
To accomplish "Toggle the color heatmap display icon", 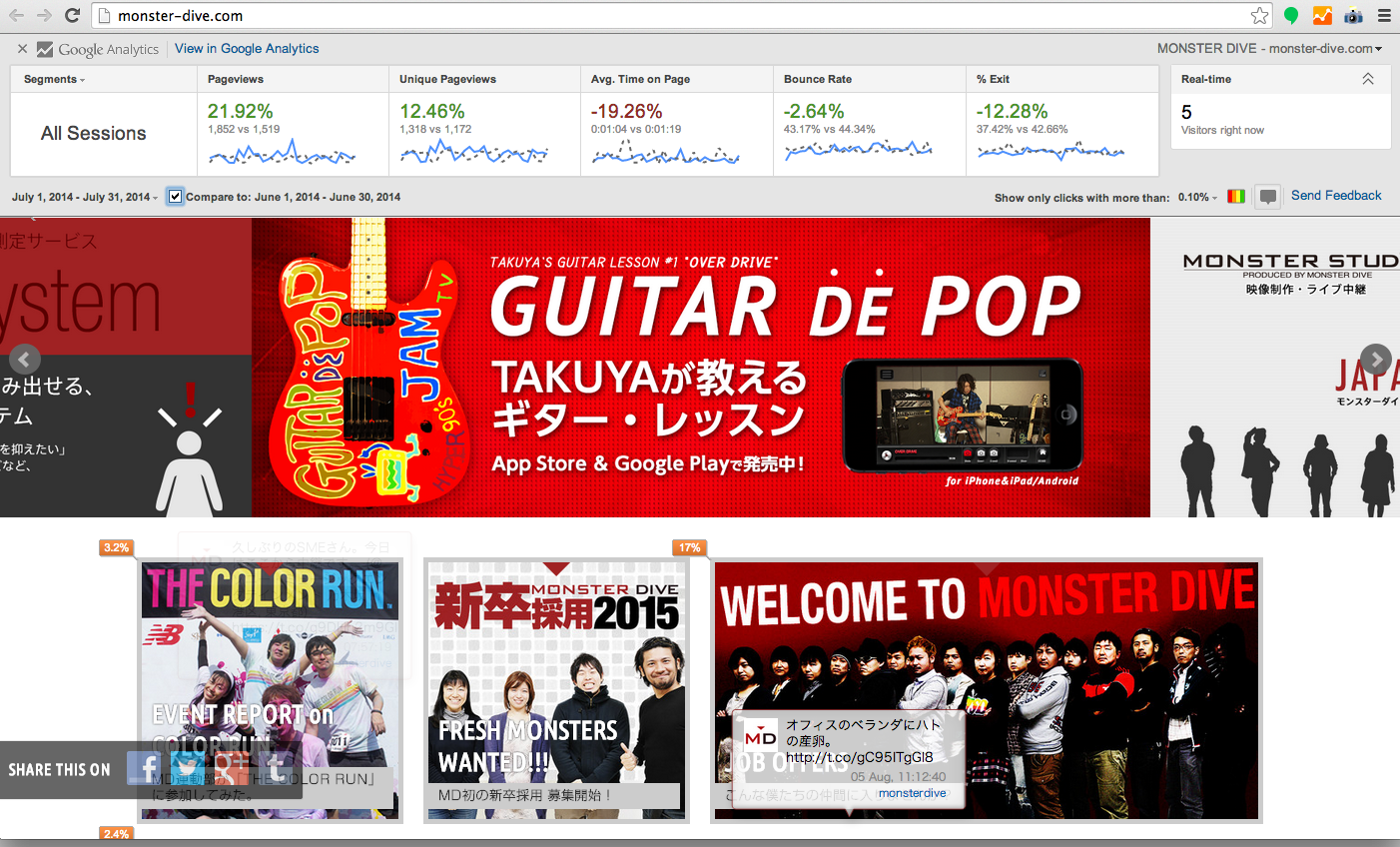I will [1236, 197].
